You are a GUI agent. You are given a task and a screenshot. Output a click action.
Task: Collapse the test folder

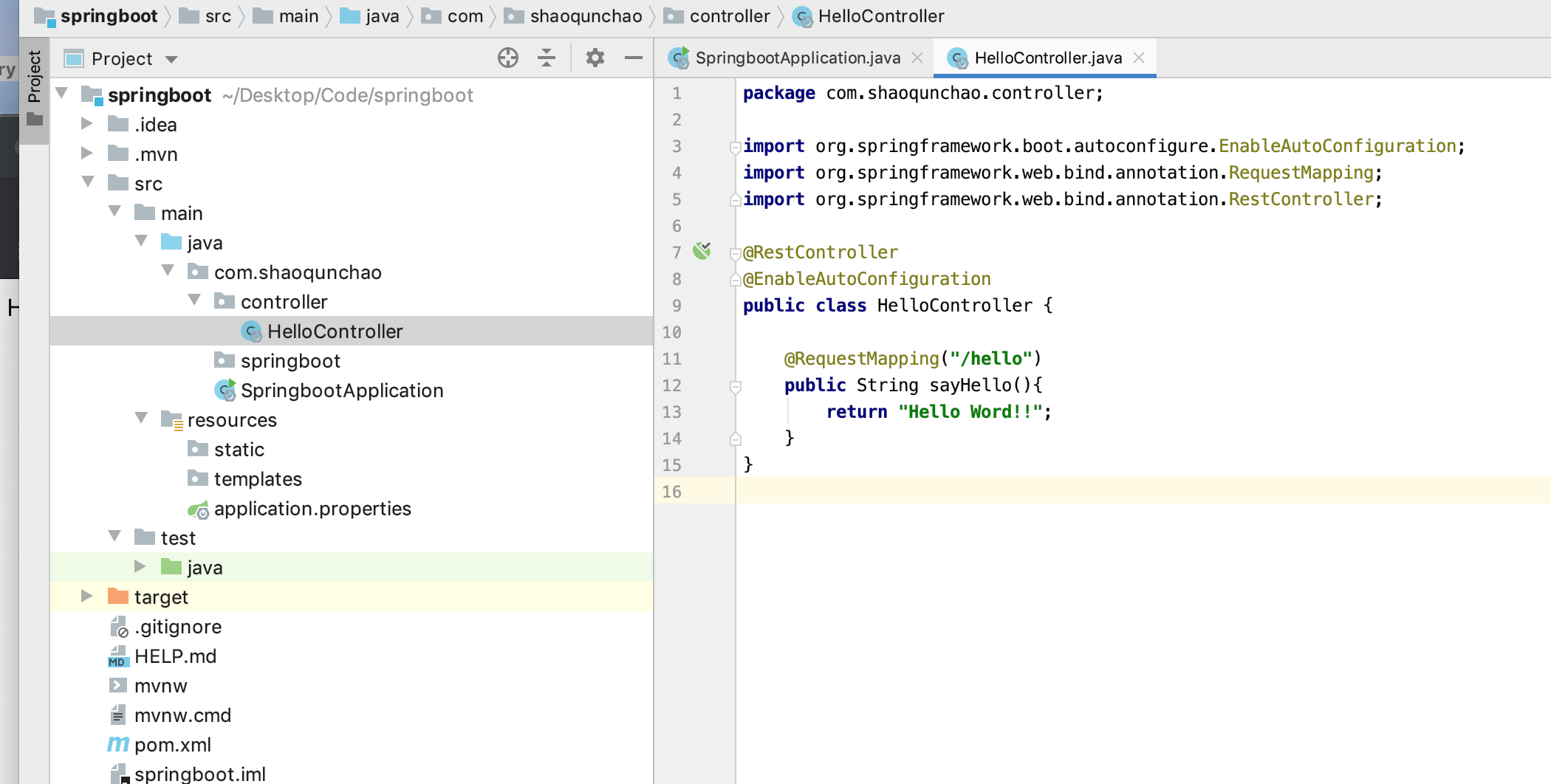coord(114,537)
